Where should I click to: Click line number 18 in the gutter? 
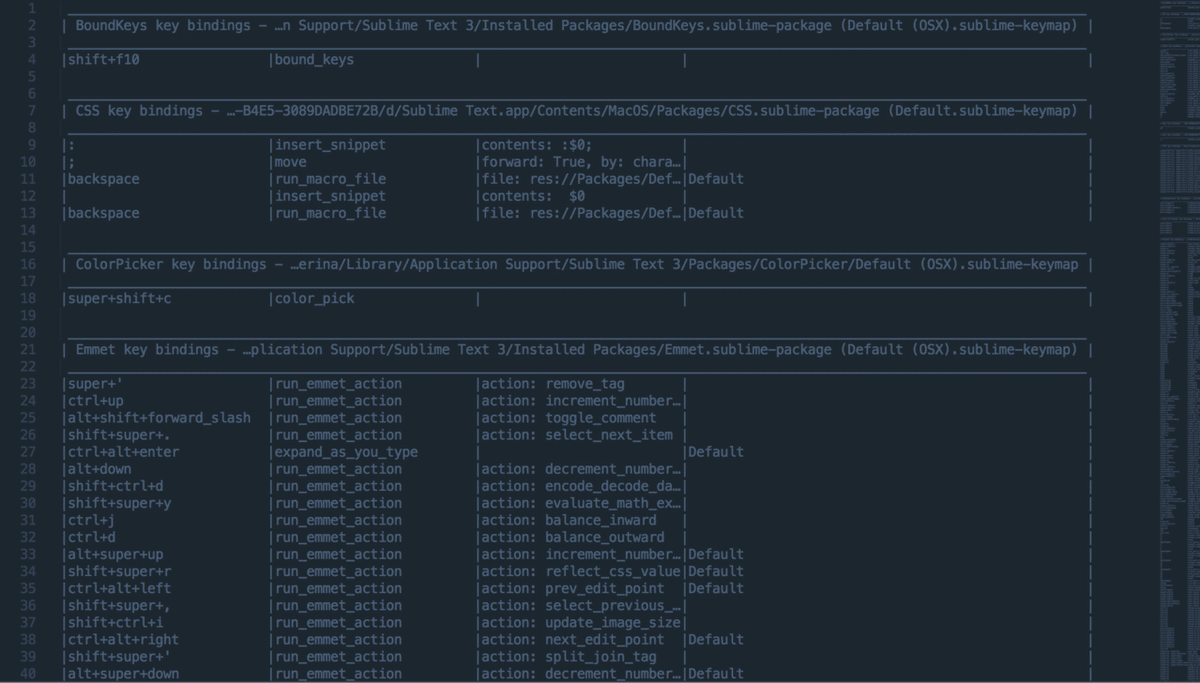(27, 299)
